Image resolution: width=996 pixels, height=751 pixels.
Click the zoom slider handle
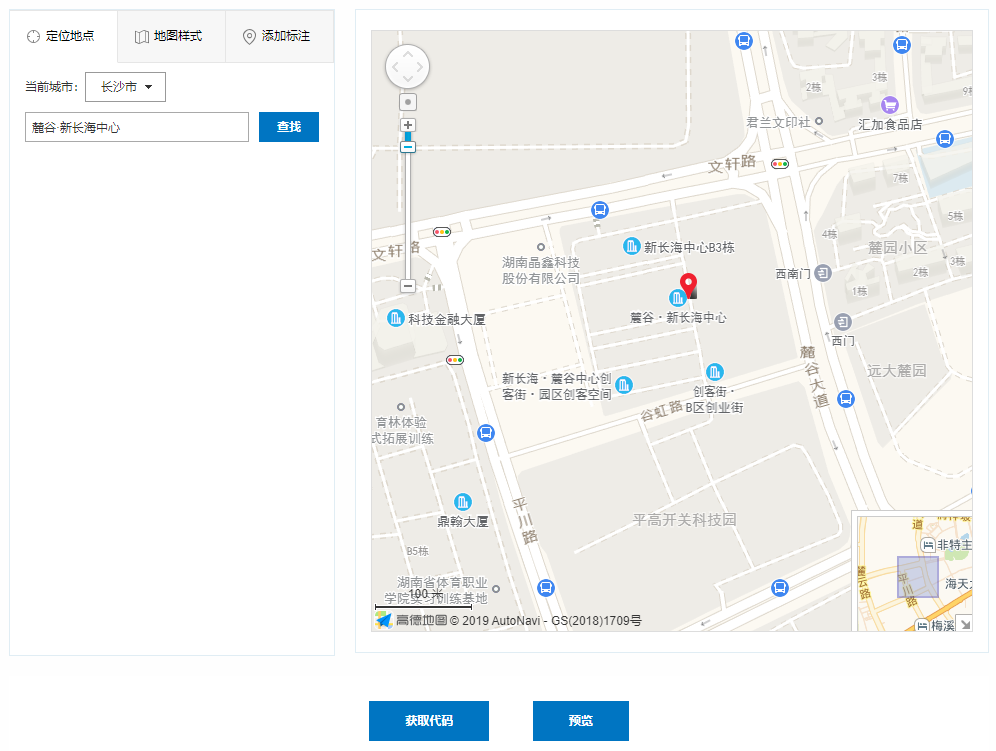coord(408,147)
